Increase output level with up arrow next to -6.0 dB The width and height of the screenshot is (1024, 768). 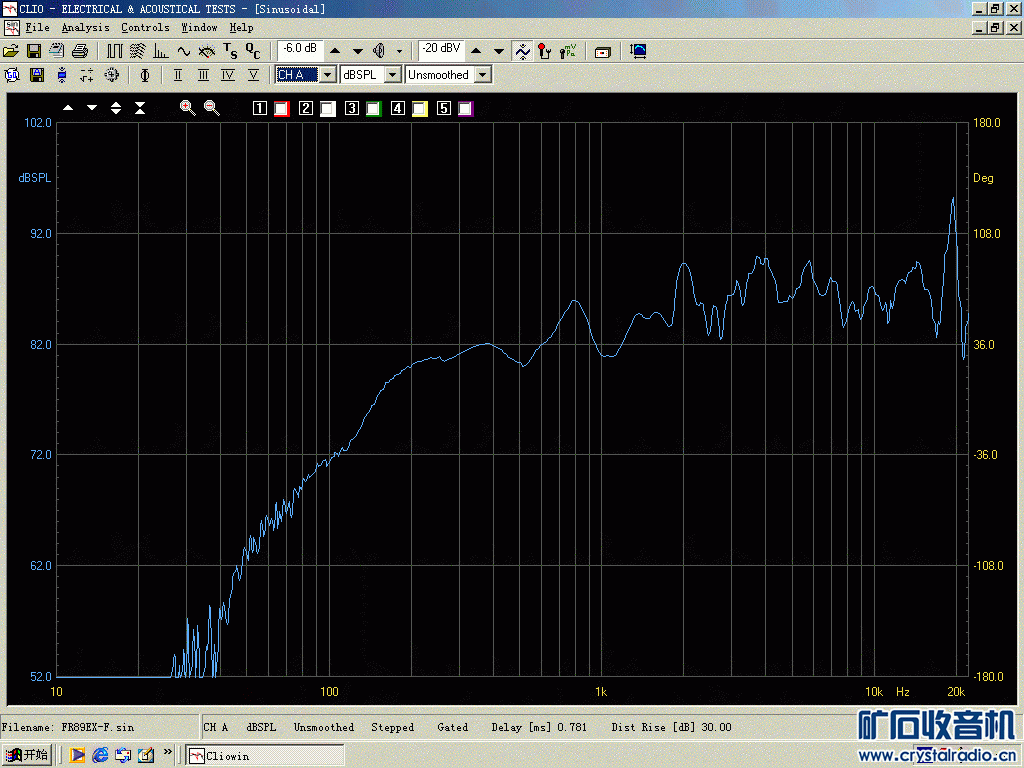tap(335, 51)
